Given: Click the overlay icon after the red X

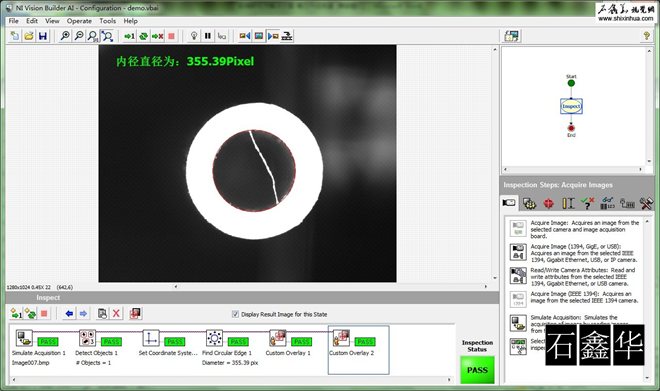Looking at the screenshot, I should pyautogui.click(x=135, y=314).
